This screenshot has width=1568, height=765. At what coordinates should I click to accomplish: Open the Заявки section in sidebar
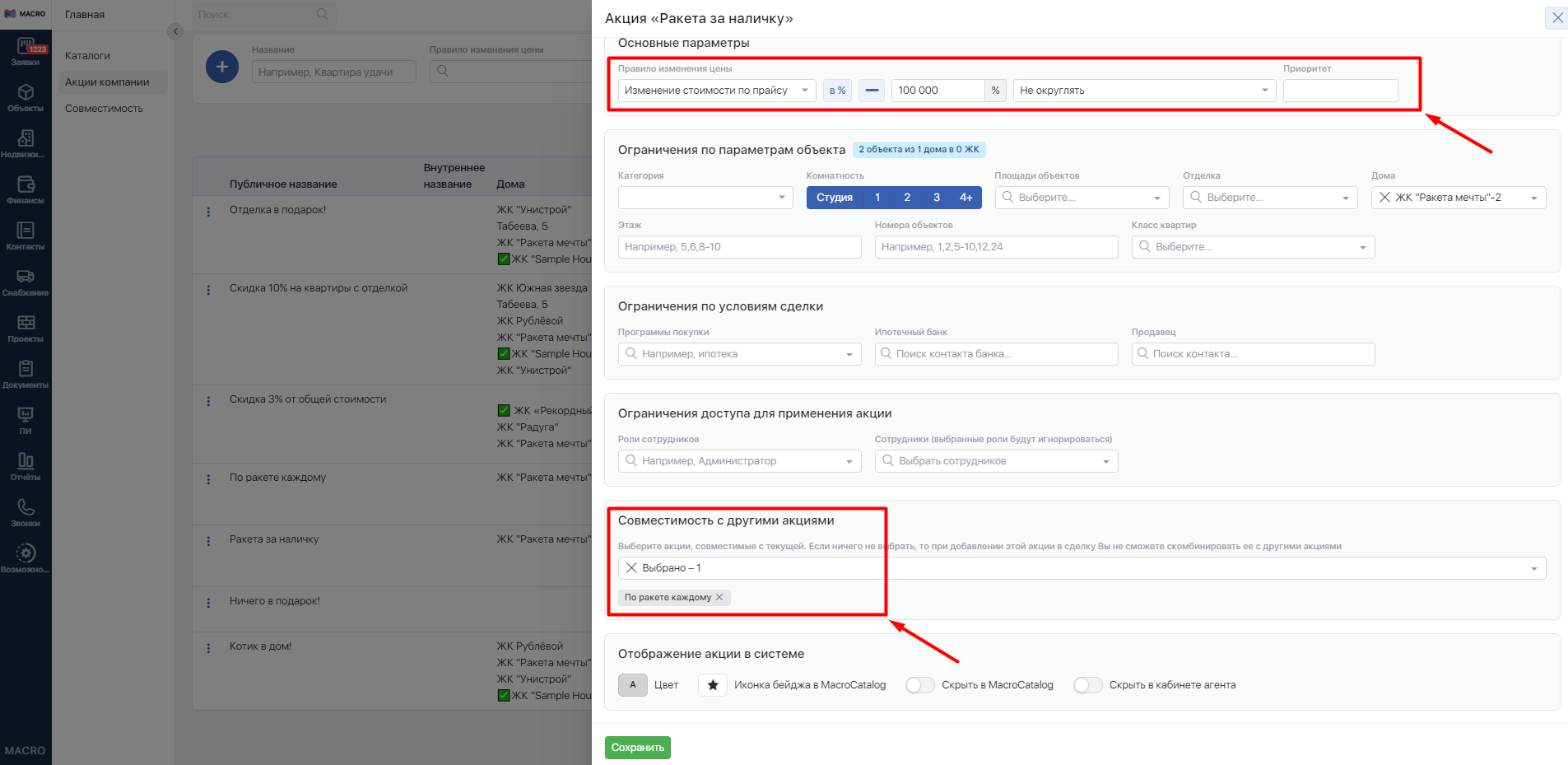click(x=26, y=52)
